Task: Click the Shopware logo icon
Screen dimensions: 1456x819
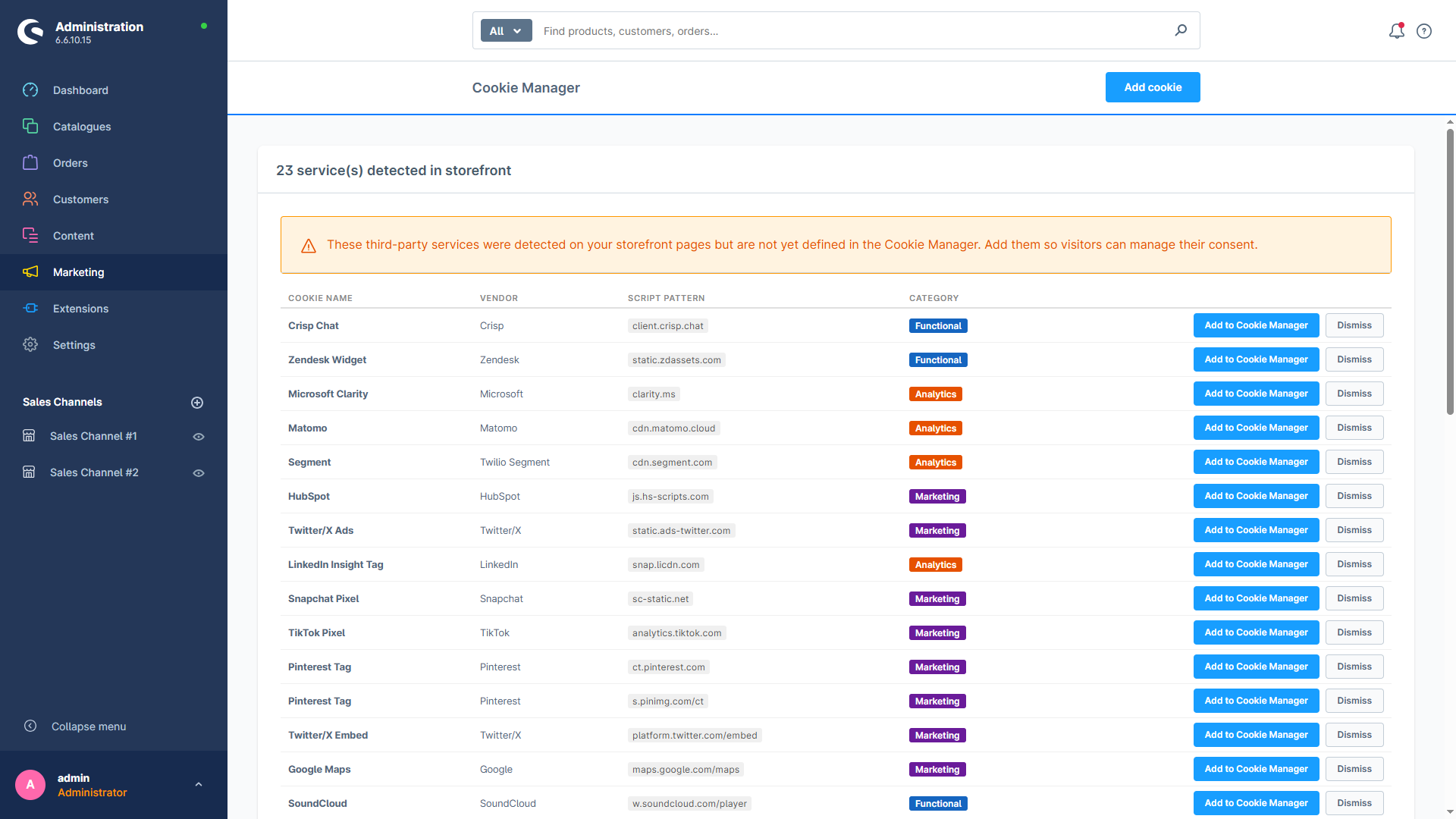Action: 30,32
